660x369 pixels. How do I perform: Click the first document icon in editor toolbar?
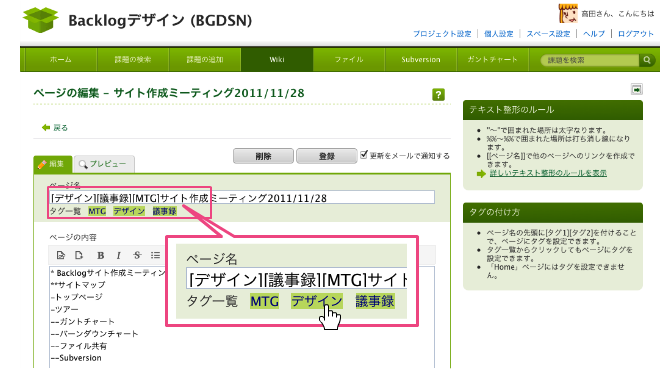click(61, 255)
